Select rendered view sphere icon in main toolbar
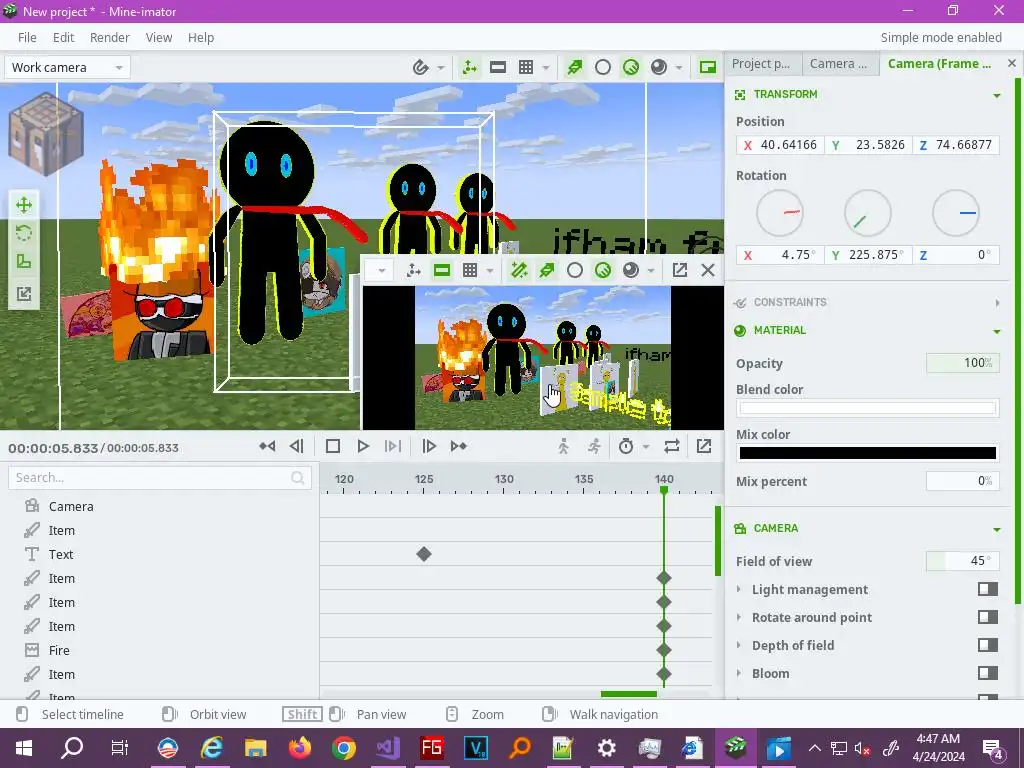1024x768 pixels. (x=659, y=67)
